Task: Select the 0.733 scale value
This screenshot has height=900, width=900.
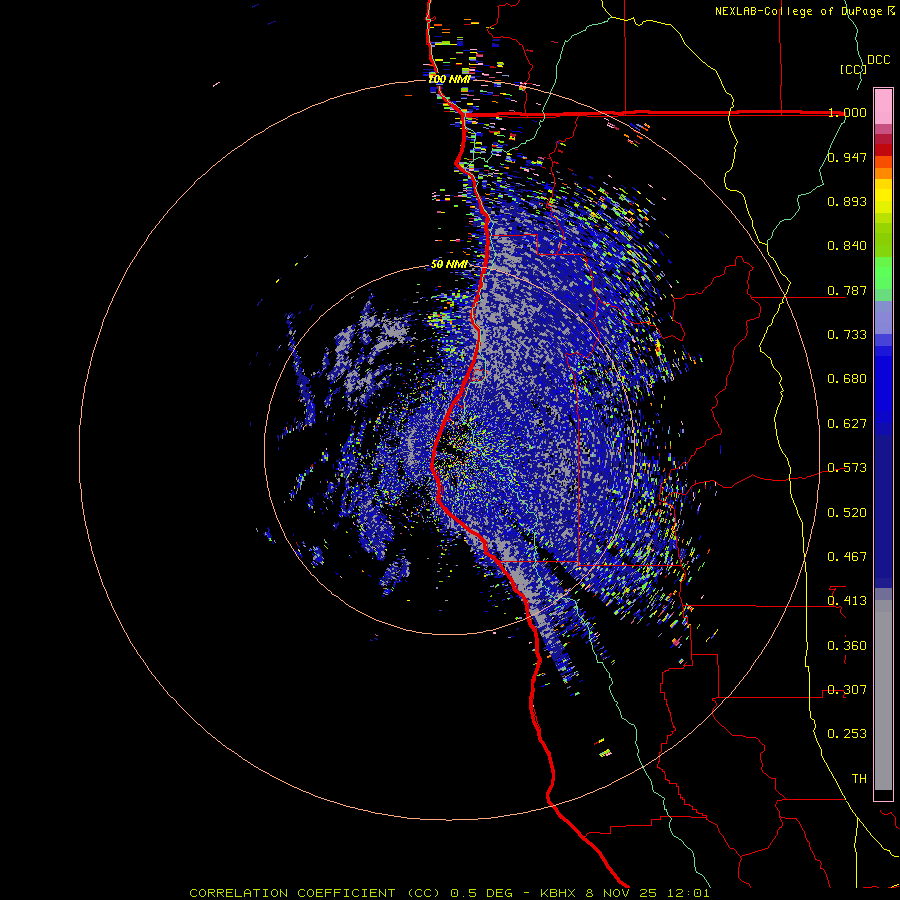Action: tap(847, 335)
